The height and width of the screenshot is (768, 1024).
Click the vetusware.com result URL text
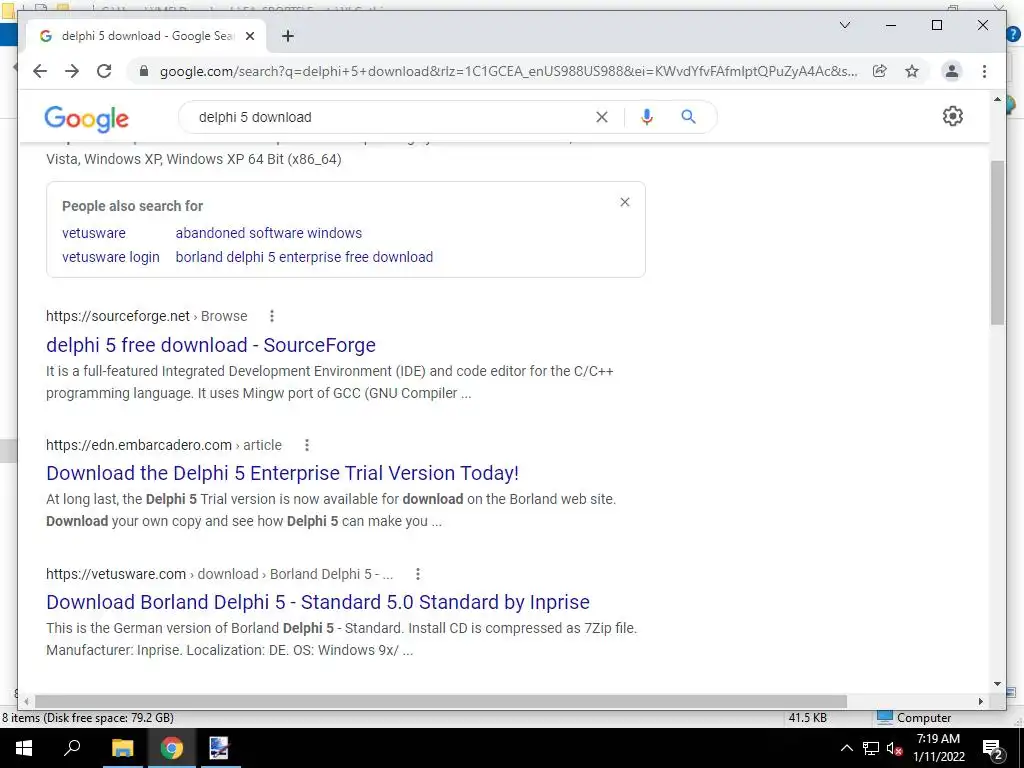[116, 574]
